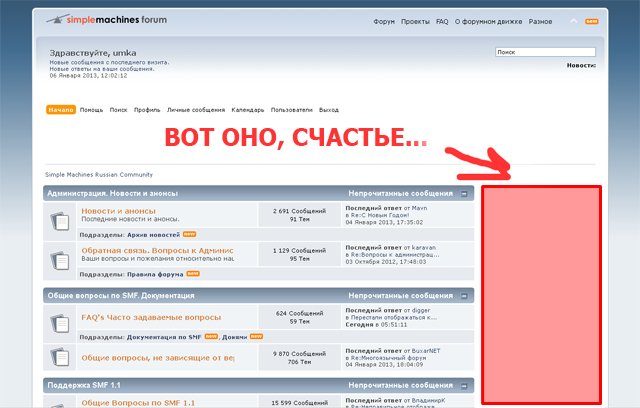The width and height of the screenshot is (640, 408).
Task: Open the Правила форума subboard
Action: pos(155,274)
